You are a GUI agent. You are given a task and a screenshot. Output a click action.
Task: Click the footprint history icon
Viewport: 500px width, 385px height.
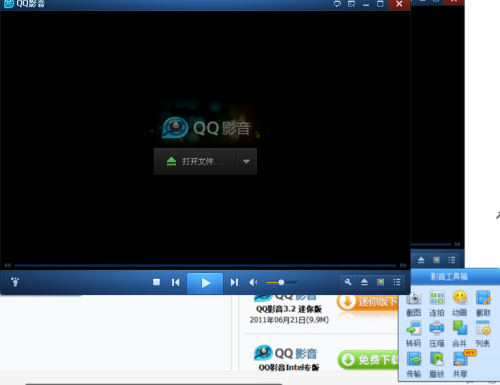15,282
